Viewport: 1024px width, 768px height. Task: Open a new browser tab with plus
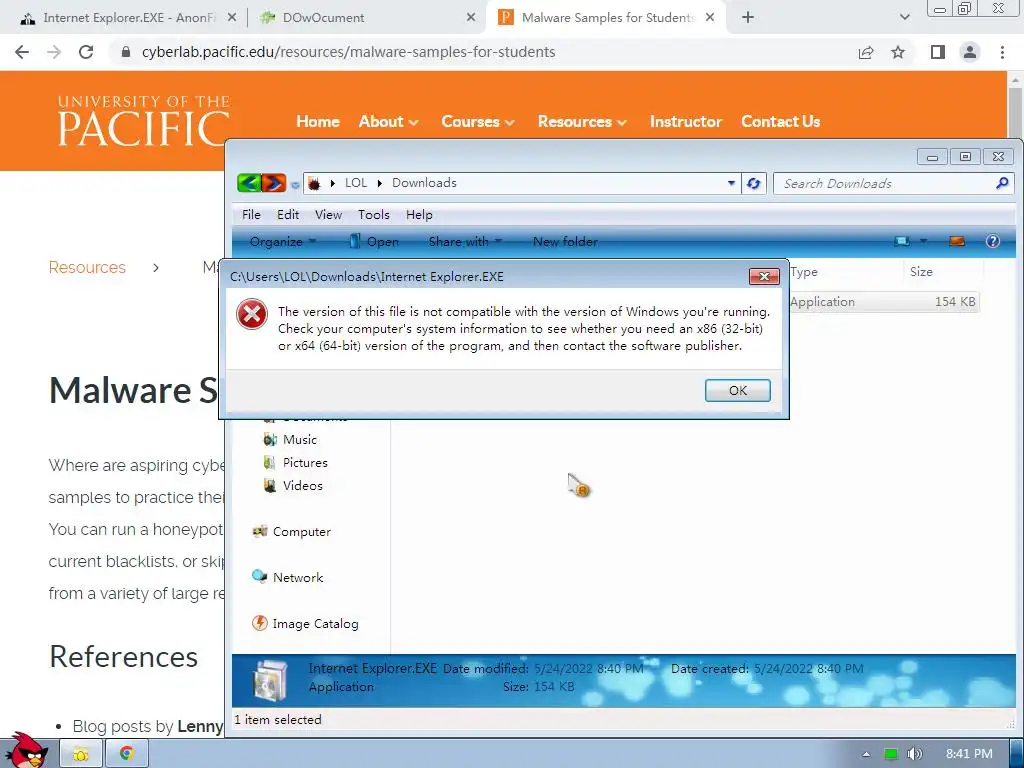point(748,18)
